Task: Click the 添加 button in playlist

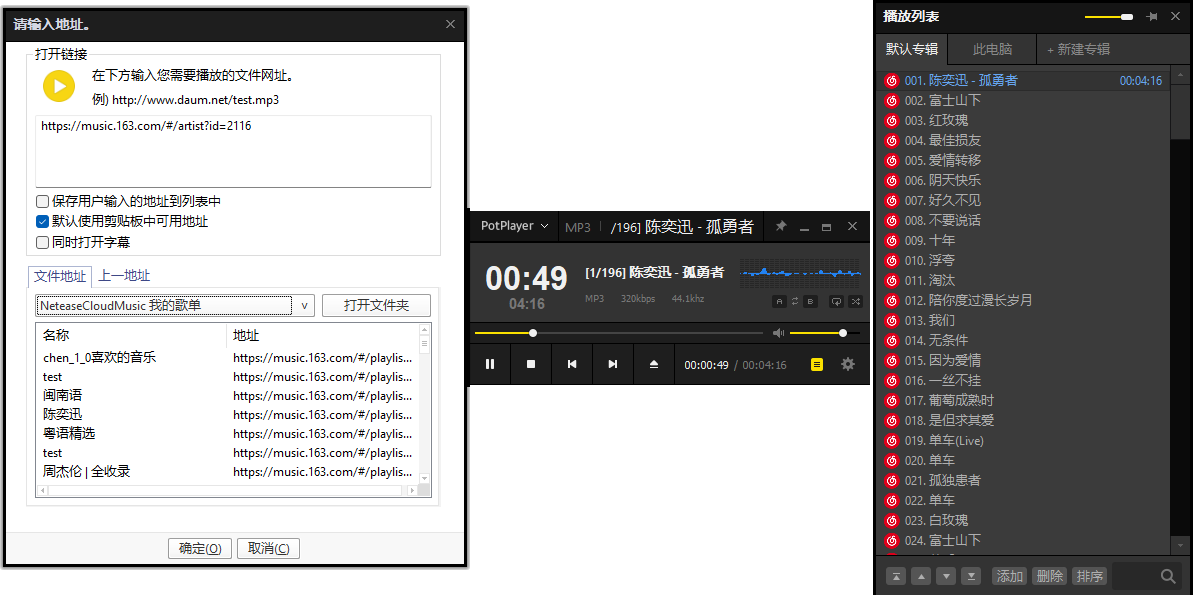Action: tap(1010, 576)
